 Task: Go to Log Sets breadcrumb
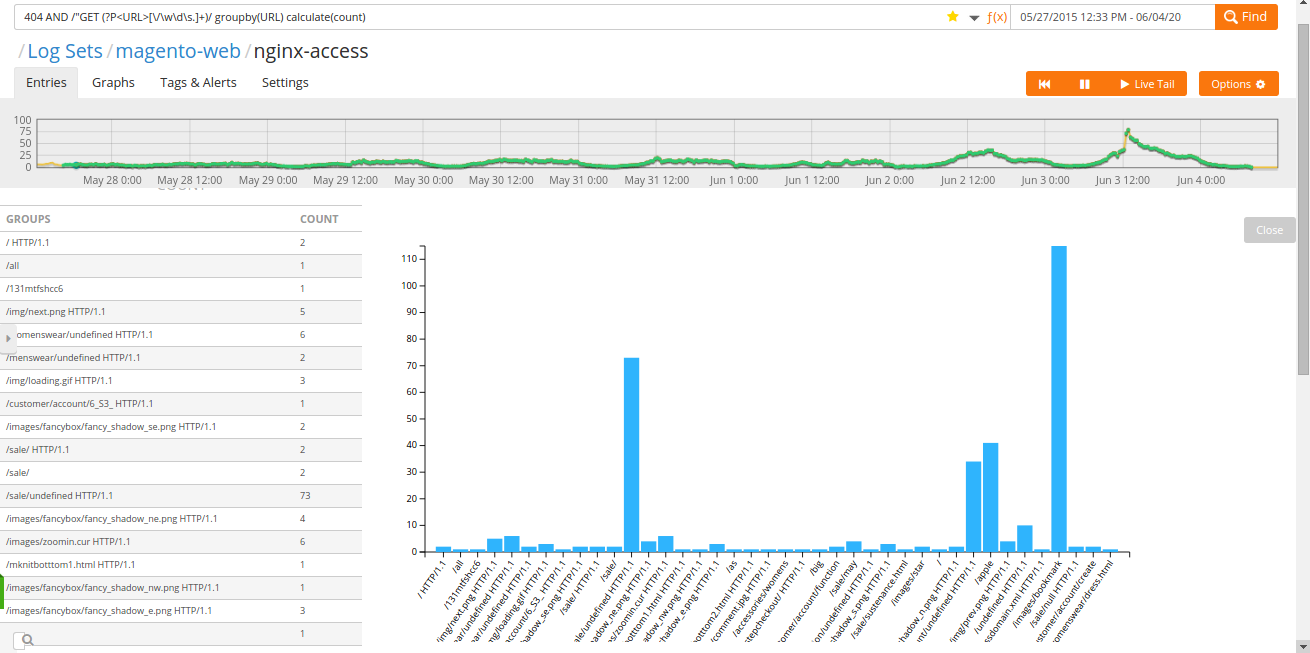[65, 51]
